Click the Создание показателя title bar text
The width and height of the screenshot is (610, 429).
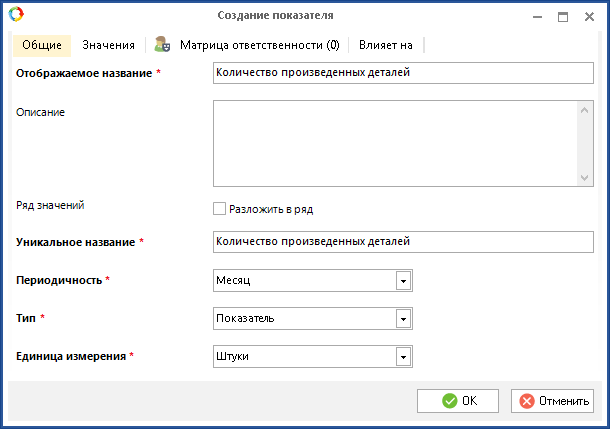point(275,16)
